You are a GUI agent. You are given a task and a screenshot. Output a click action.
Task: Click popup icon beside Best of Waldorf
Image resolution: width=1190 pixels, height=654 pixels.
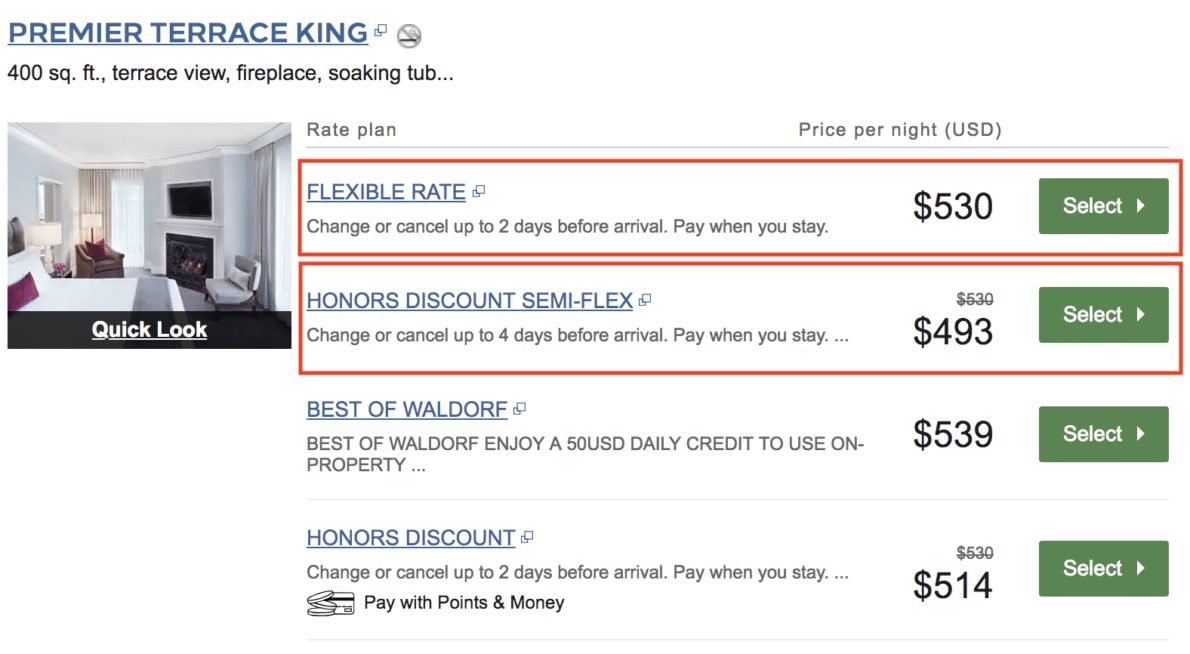coord(519,409)
